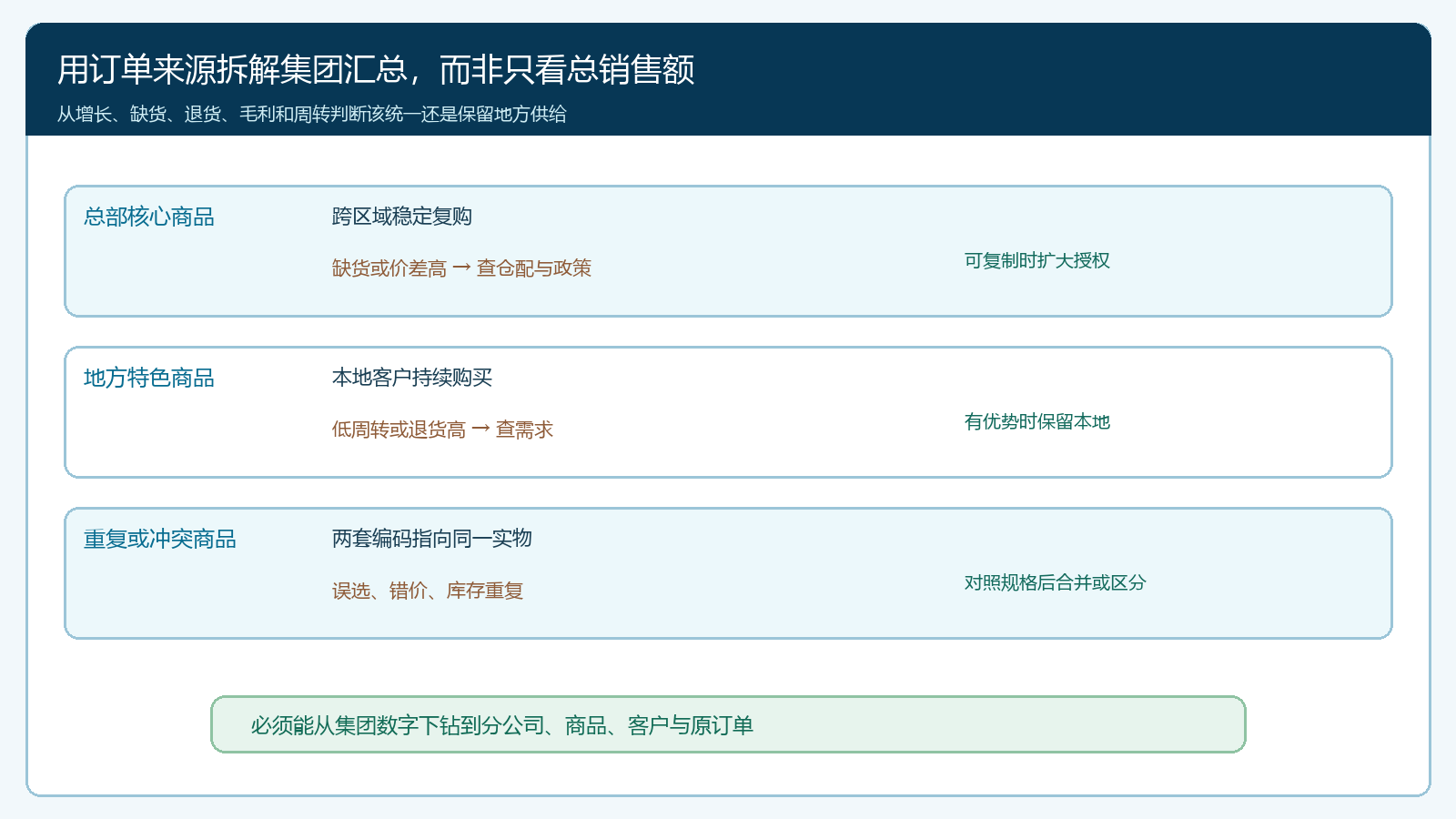Select the text 有优势时保留本地

[x=1037, y=421]
